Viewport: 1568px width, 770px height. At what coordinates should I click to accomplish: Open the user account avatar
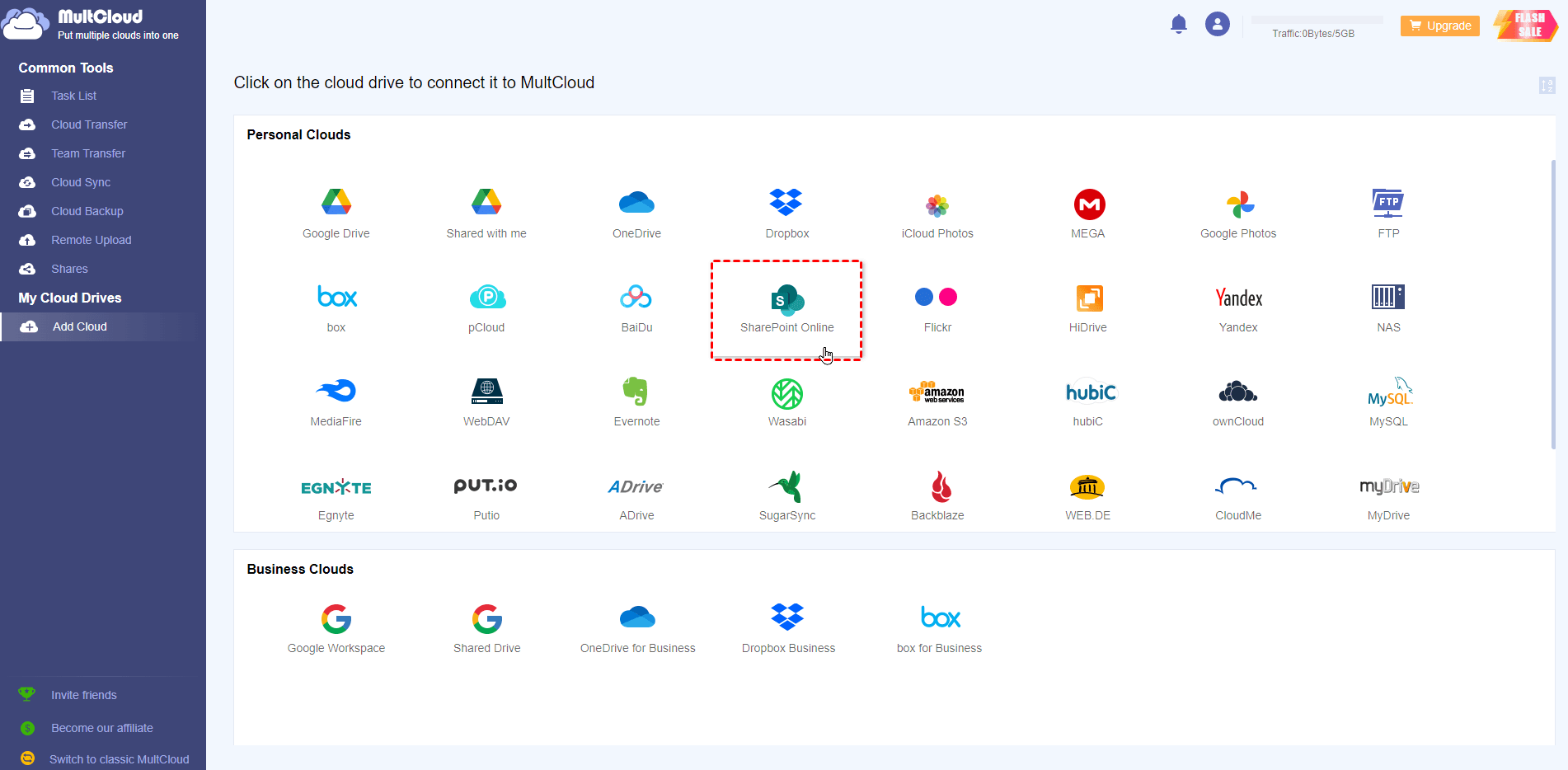click(1218, 24)
